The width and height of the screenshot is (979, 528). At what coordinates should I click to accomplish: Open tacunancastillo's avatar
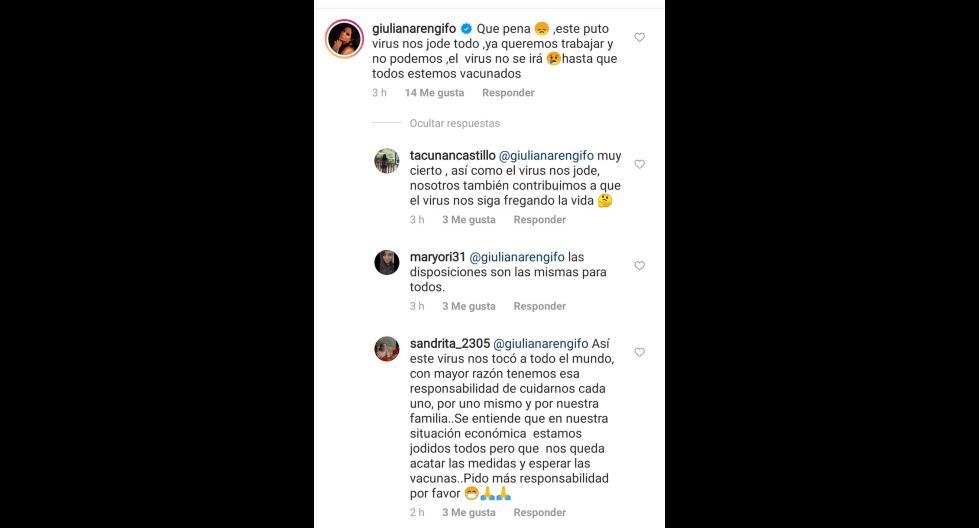[386, 161]
